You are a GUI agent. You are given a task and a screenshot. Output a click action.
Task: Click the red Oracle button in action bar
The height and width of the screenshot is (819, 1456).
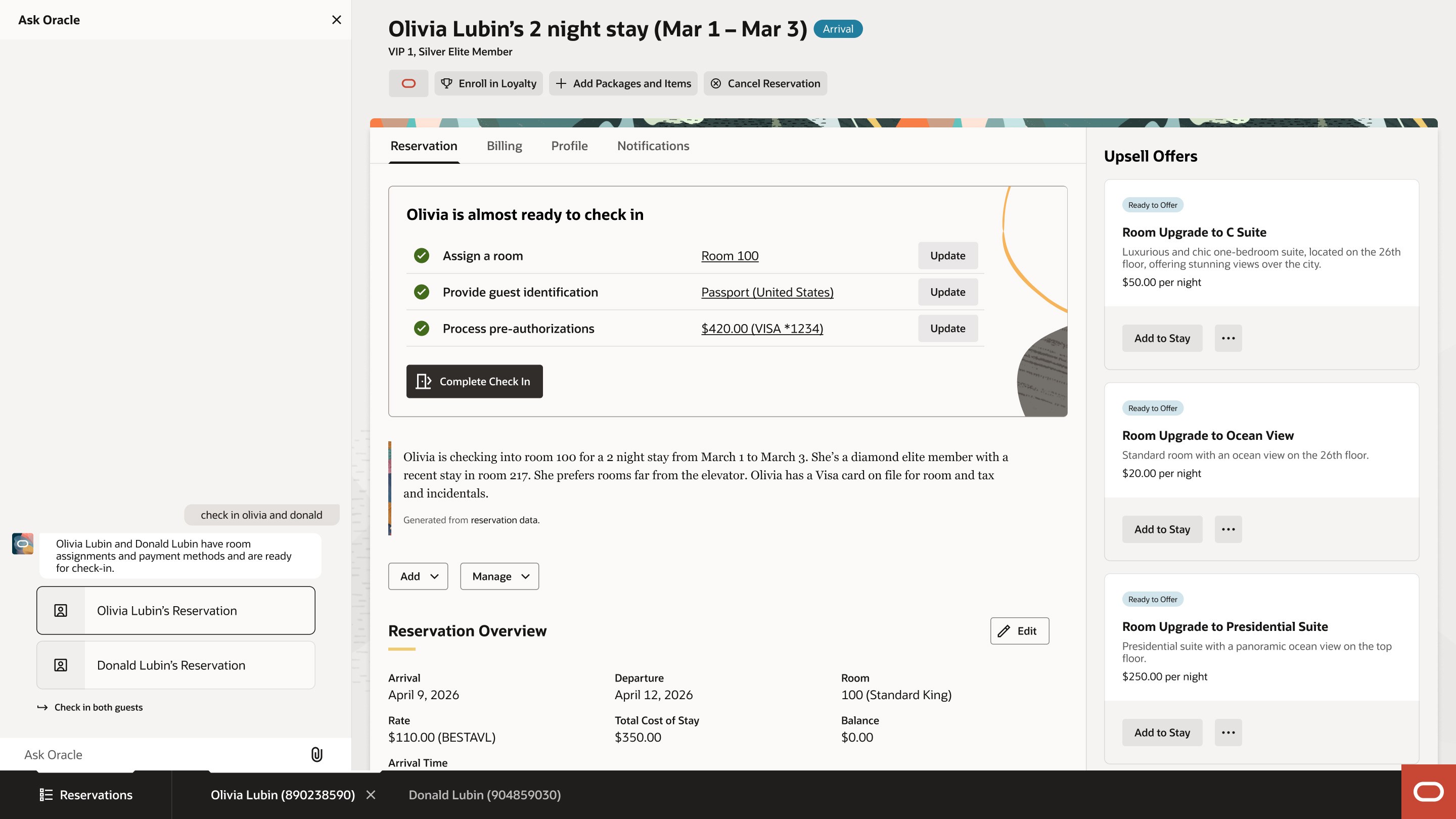(x=408, y=83)
